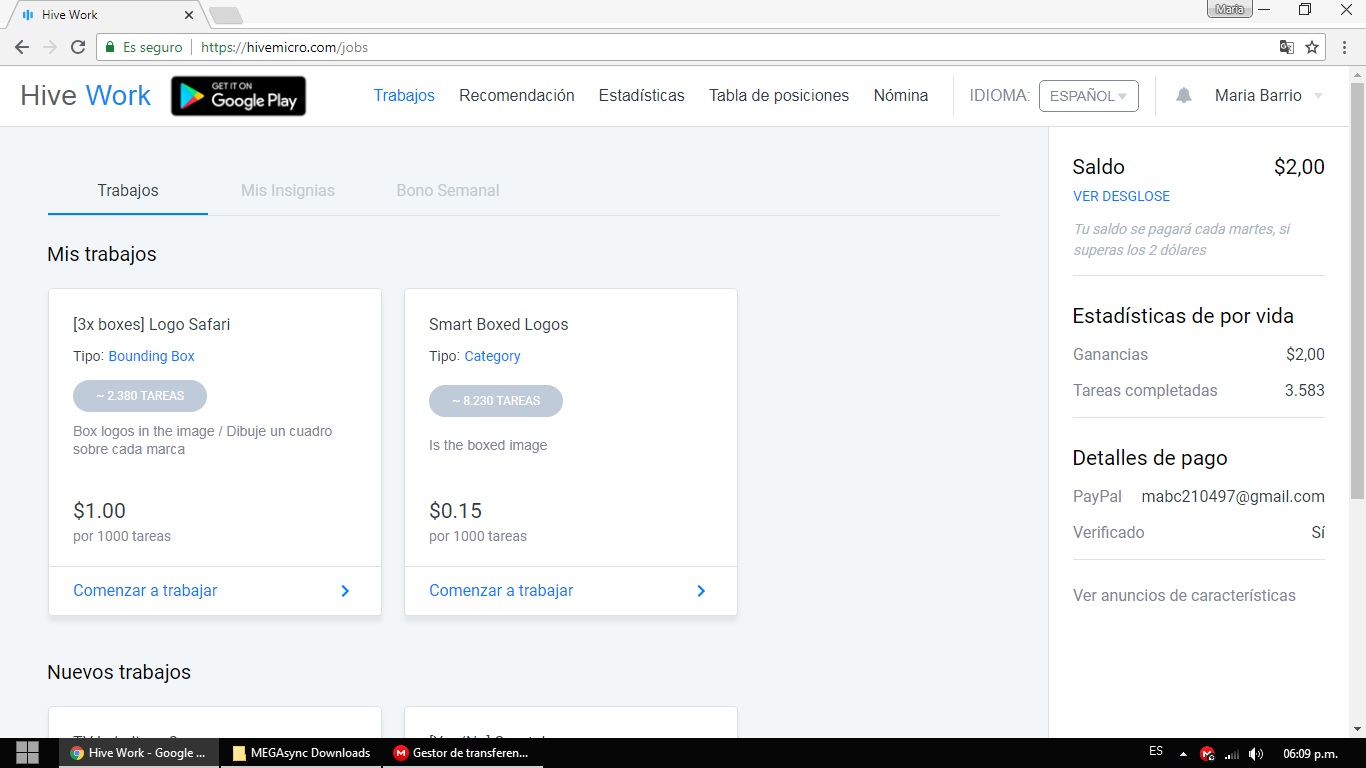
Task: Click the Mis trabajos heading
Action: tap(102, 254)
